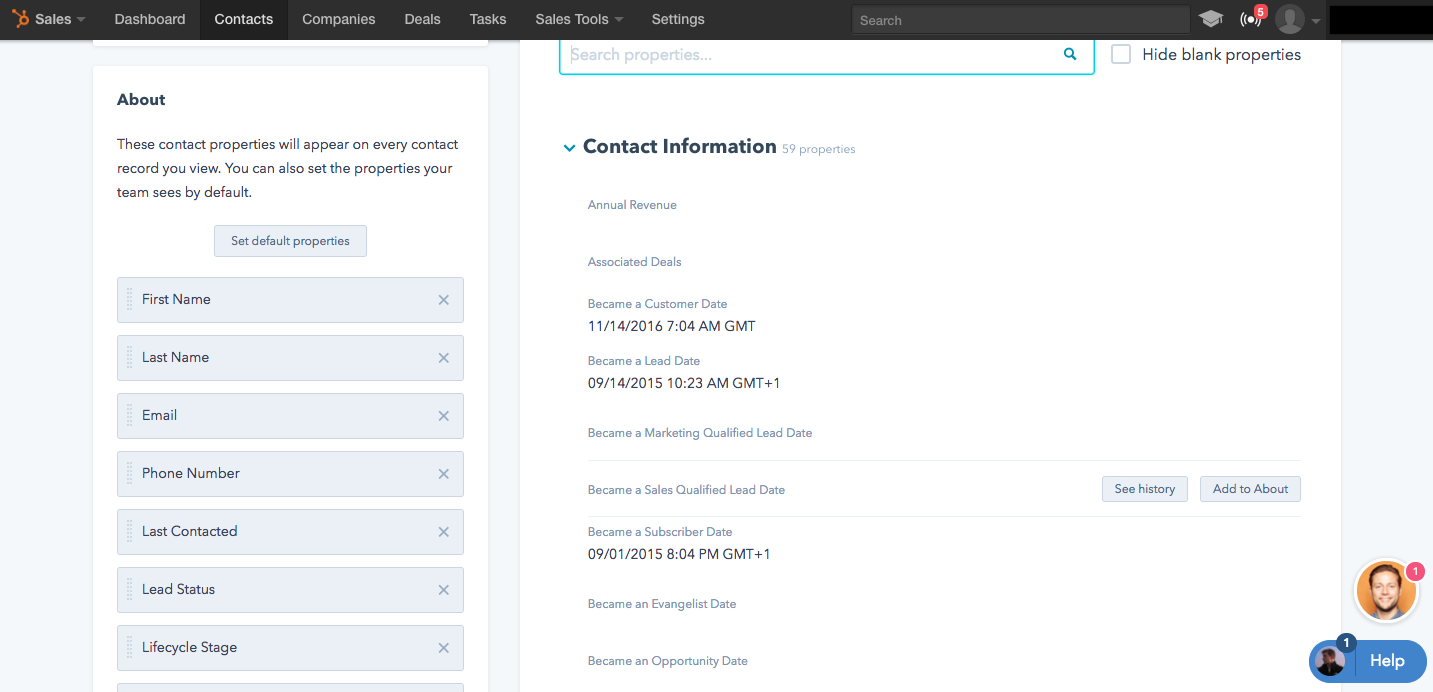
Task: Remove Email from About list
Action: pyautogui.click(x=444, y=416)
